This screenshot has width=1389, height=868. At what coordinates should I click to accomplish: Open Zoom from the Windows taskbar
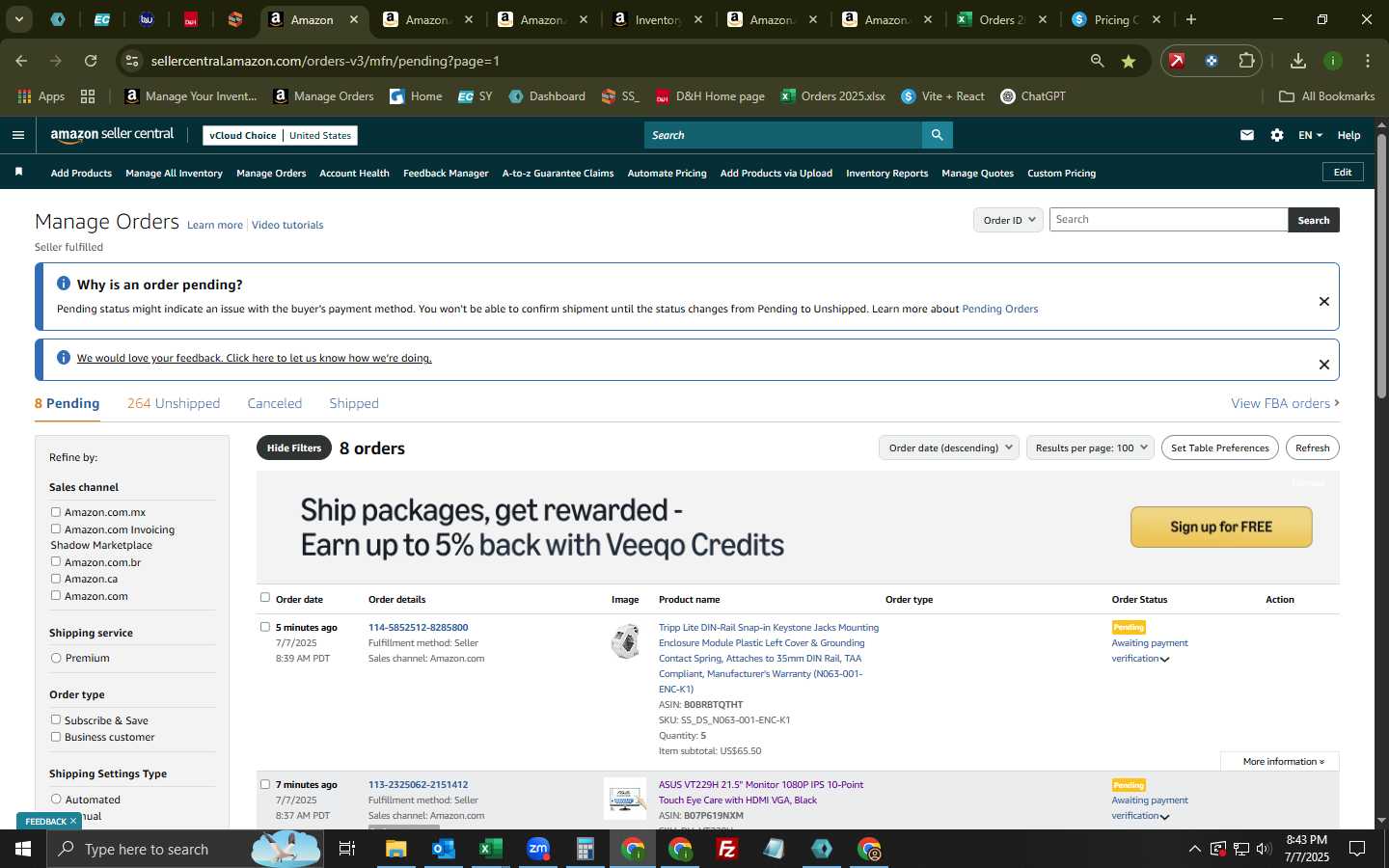[538, 849]
